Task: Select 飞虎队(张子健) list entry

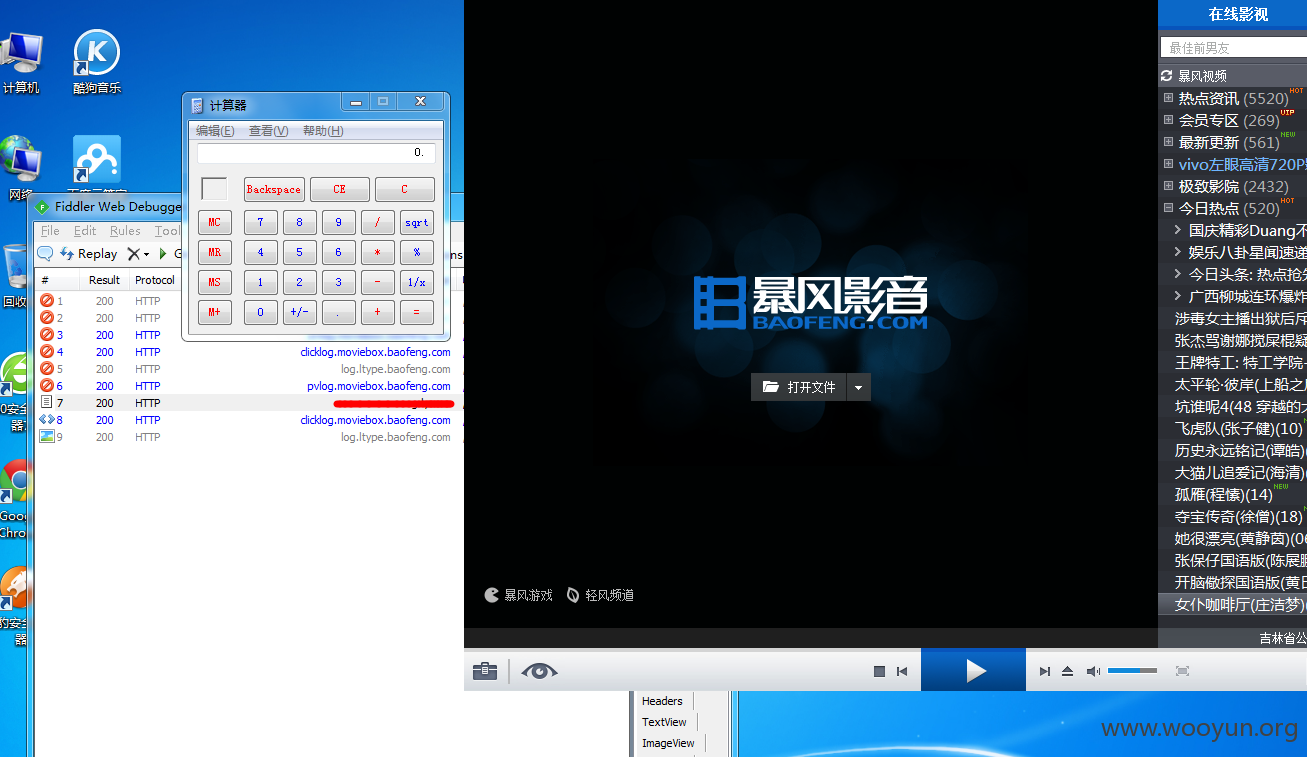Action: 1238,428
